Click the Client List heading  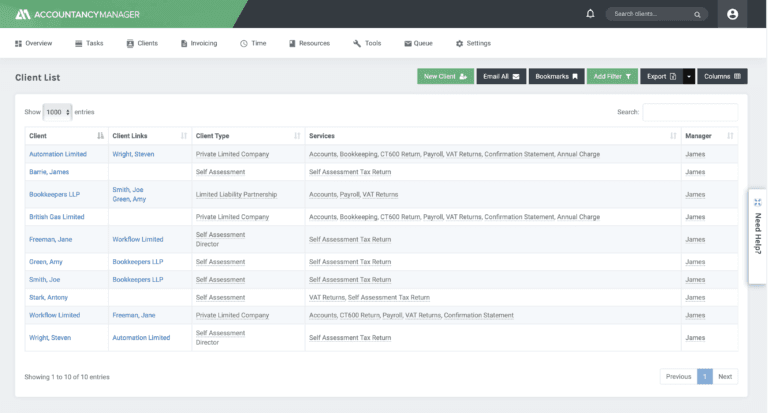click(38, 77)
